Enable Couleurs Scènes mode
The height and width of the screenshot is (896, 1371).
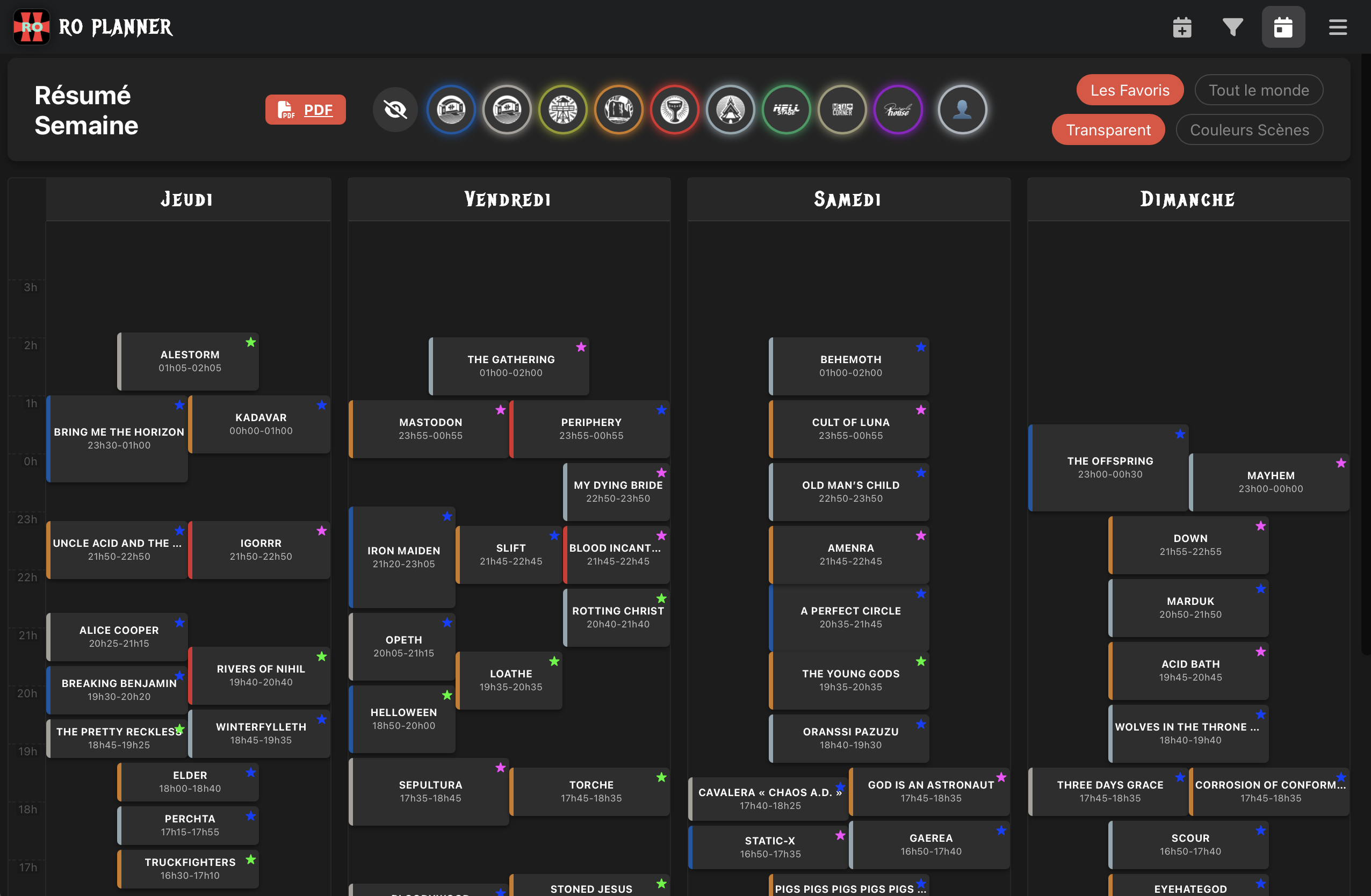[1249, 129]
